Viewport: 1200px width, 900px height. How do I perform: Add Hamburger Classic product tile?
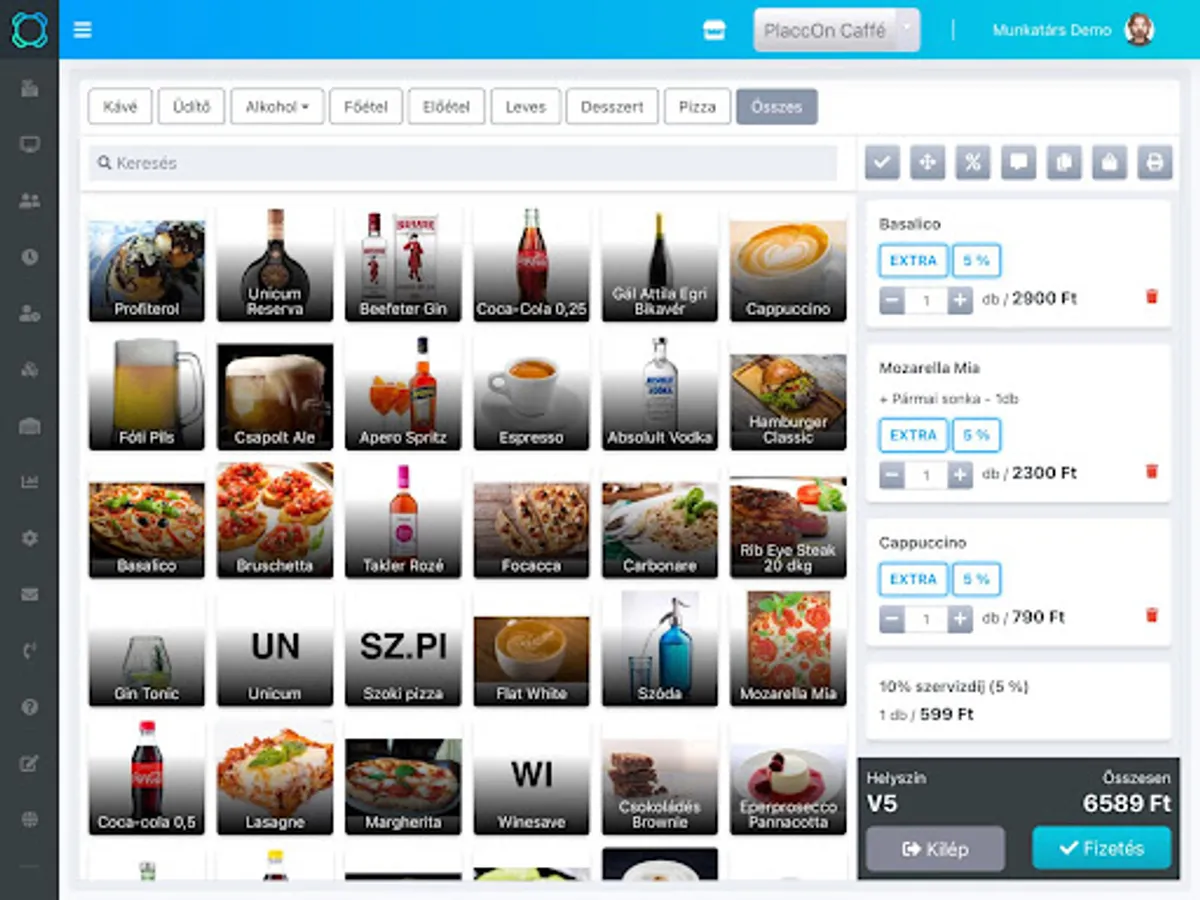coord(788,393)
